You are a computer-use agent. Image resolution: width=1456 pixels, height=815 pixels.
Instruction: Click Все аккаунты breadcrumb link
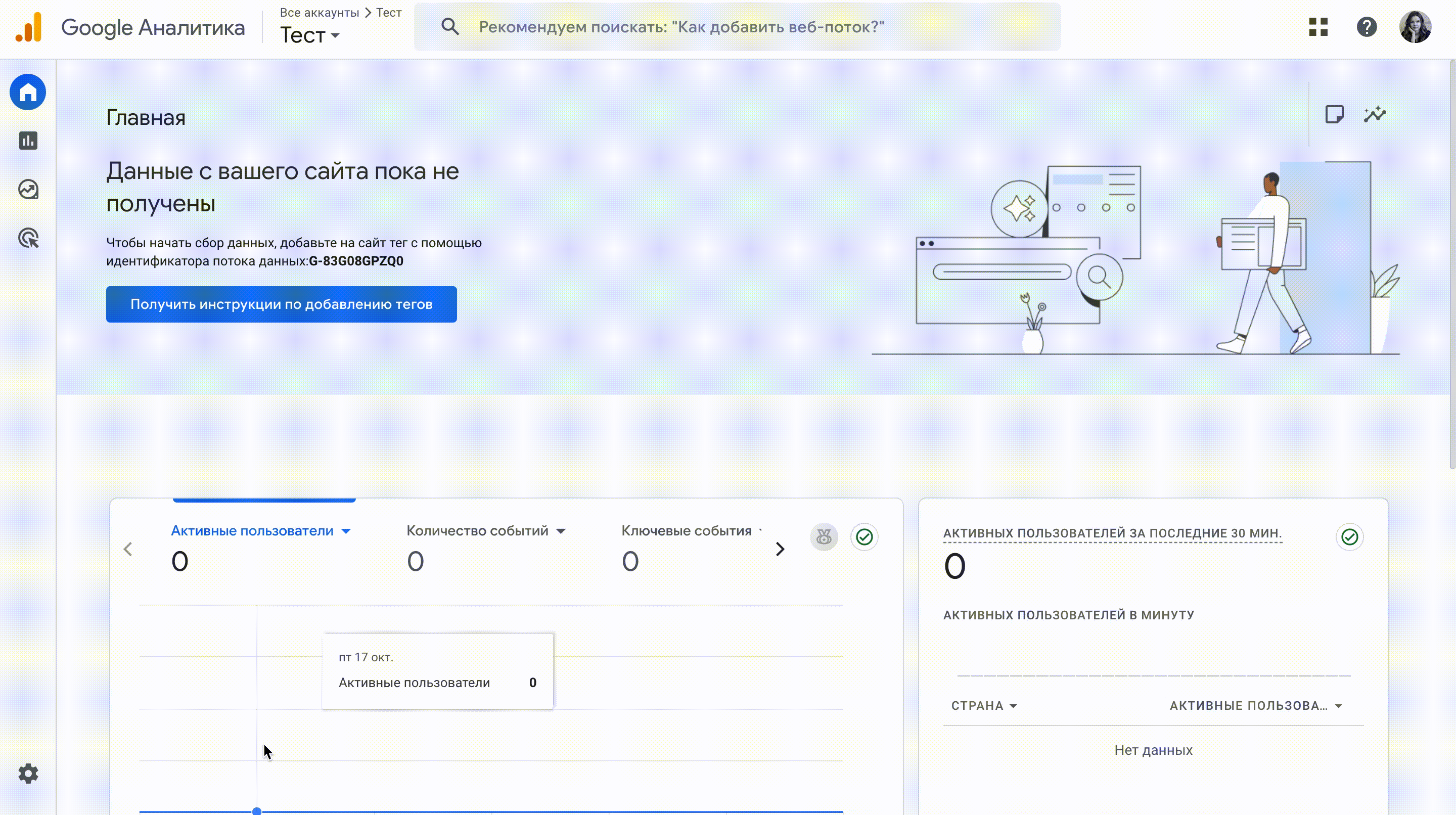coord(319,13)
